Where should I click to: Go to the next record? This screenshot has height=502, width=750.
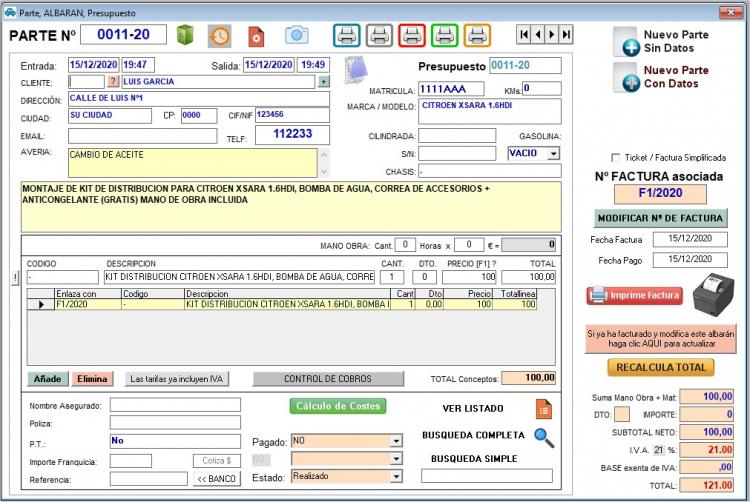pyautogui.click(x=552, y=34)
